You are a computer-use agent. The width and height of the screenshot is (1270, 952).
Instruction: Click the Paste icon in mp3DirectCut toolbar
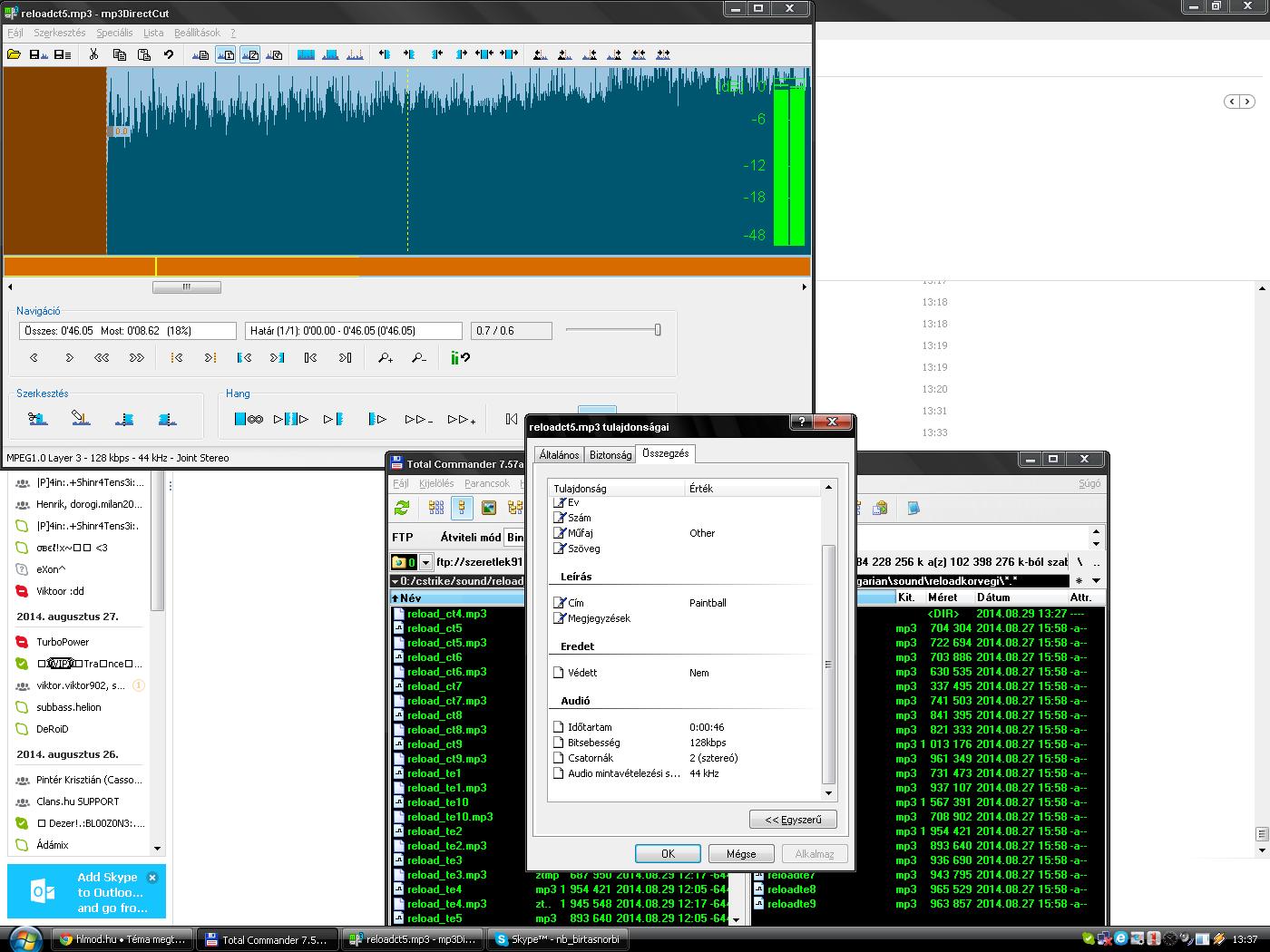pos(143,54)
